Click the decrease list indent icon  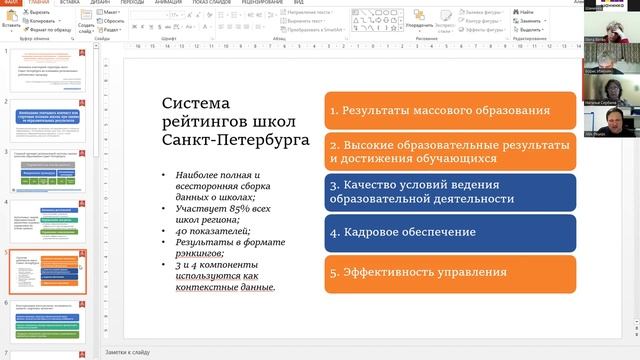(x=250, y=15)
